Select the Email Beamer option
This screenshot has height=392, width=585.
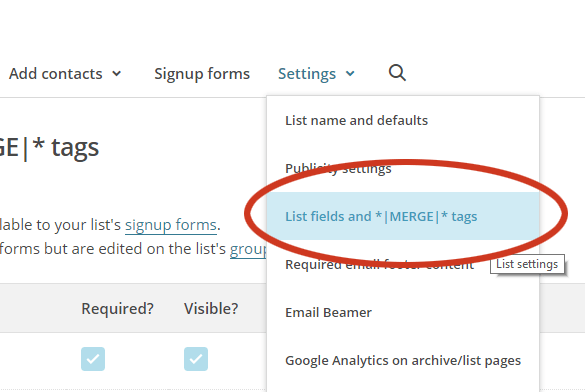point(328,312)
